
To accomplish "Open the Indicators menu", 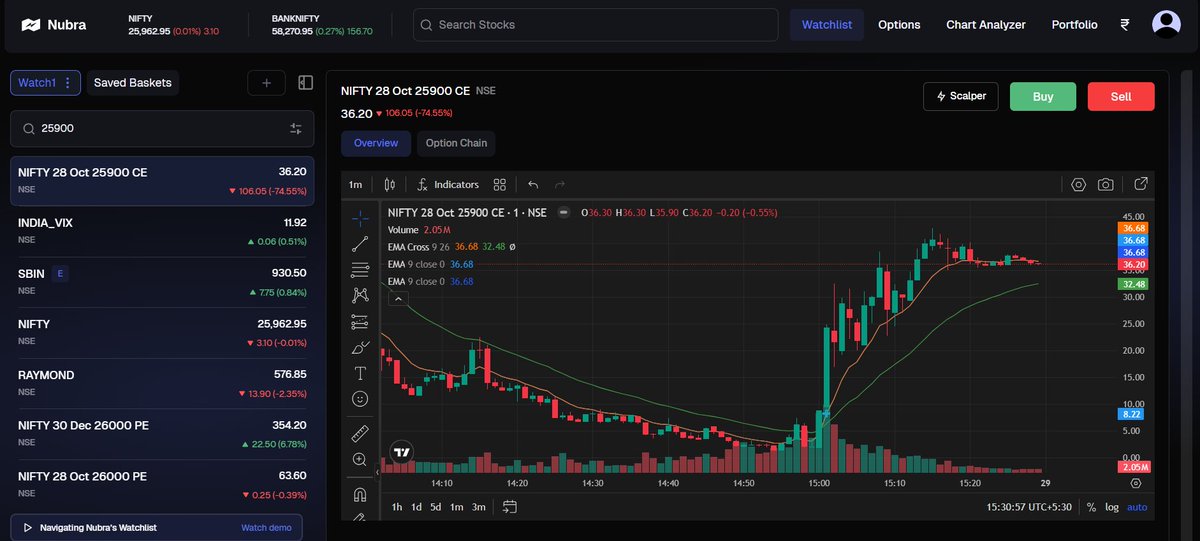I will [x=448, y=184].
